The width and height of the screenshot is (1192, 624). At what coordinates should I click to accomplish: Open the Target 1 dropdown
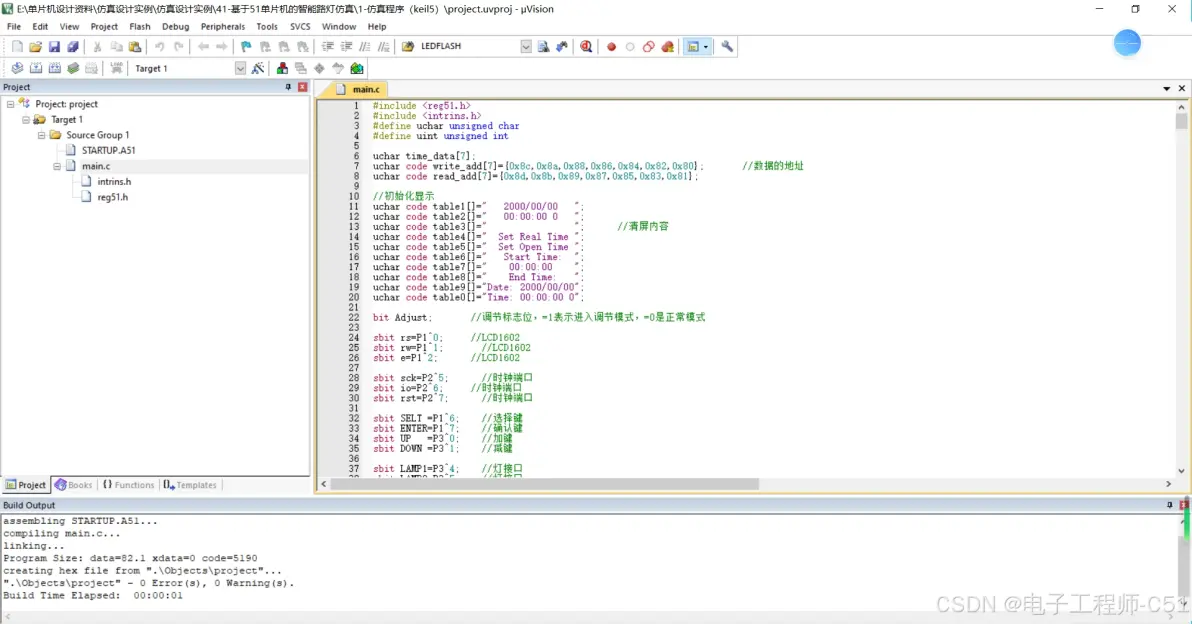[x=240, y=68]
